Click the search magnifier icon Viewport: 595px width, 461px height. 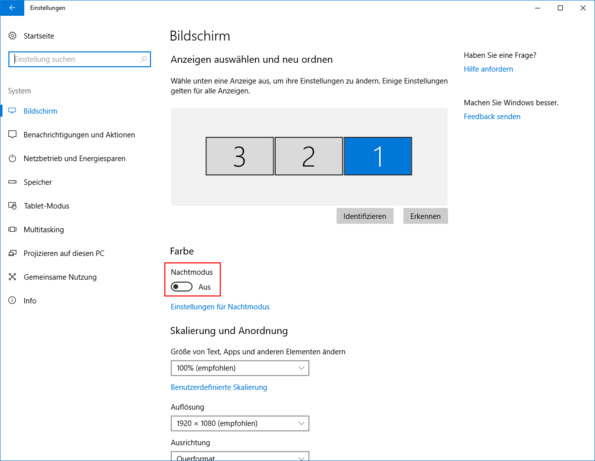(143, 59)
